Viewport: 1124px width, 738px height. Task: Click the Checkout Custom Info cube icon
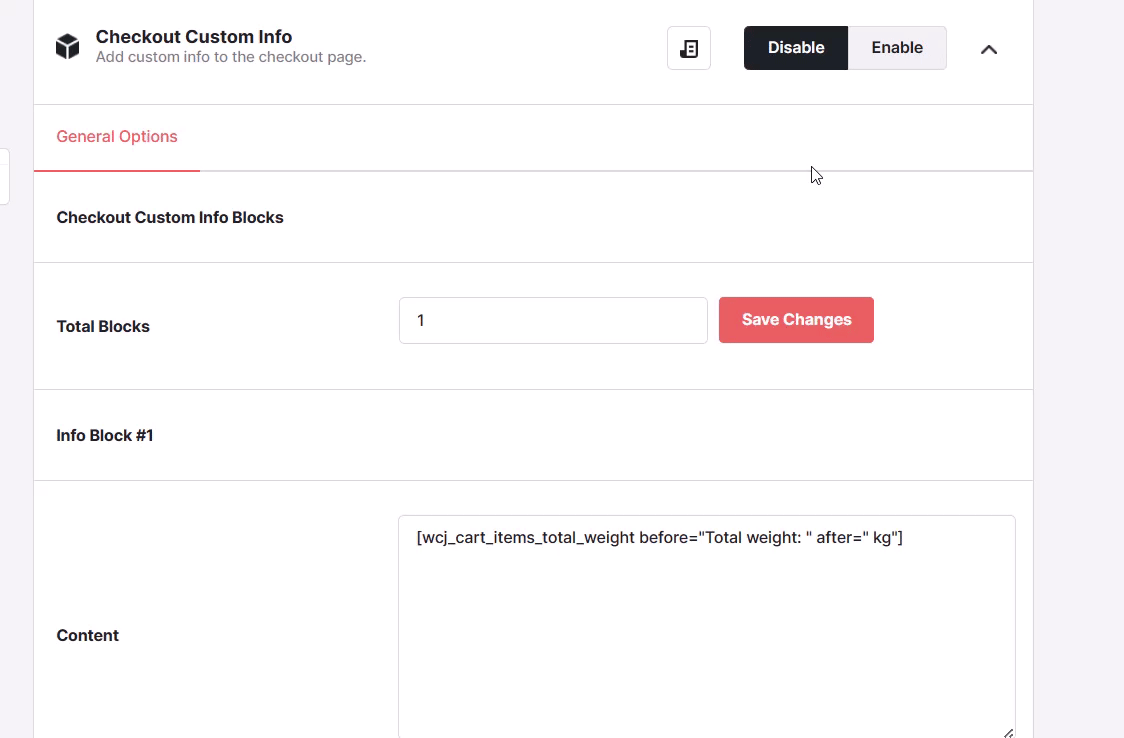[67, 47]
